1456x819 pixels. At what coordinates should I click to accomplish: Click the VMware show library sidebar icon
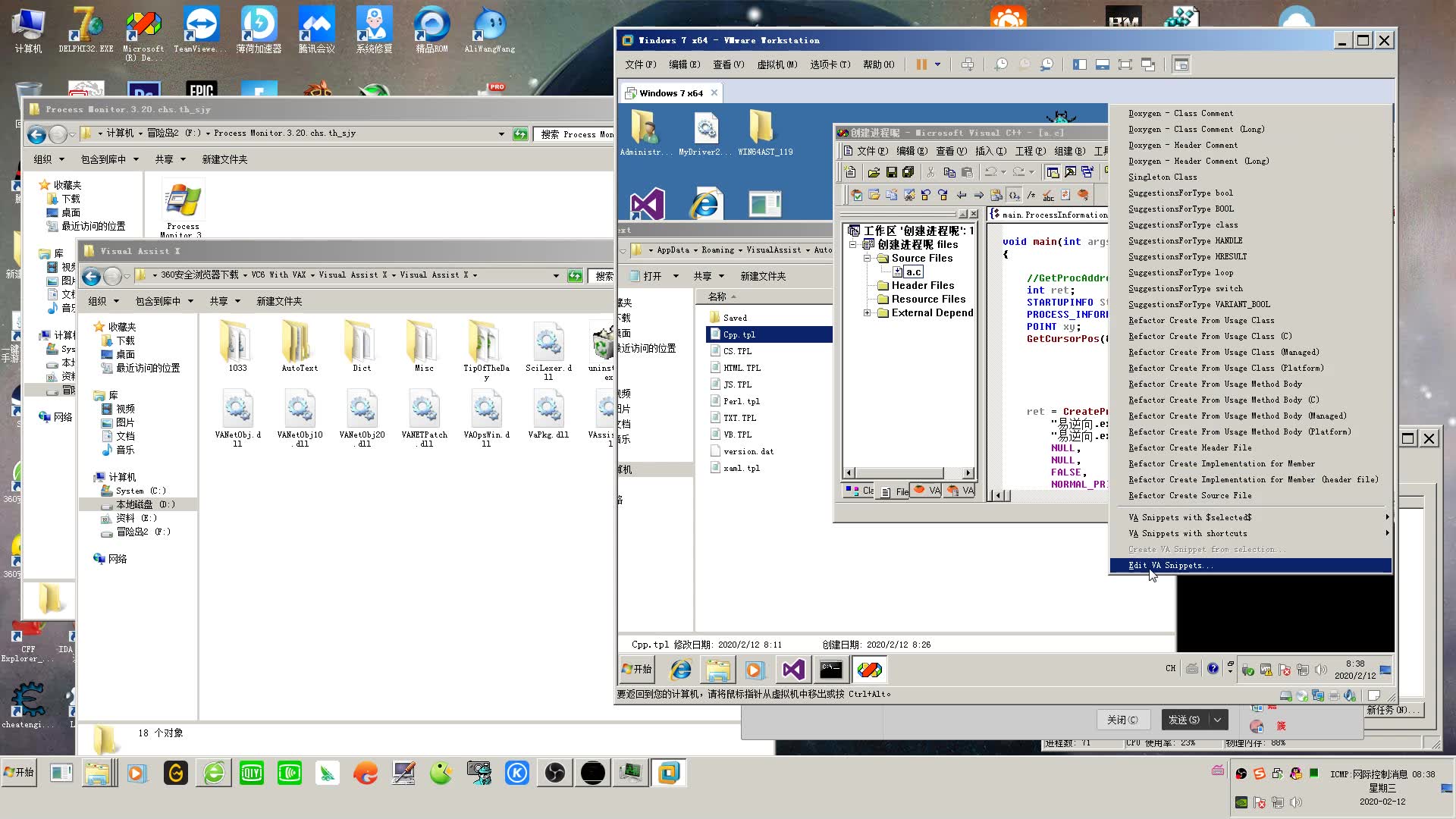click(1080, 64)
